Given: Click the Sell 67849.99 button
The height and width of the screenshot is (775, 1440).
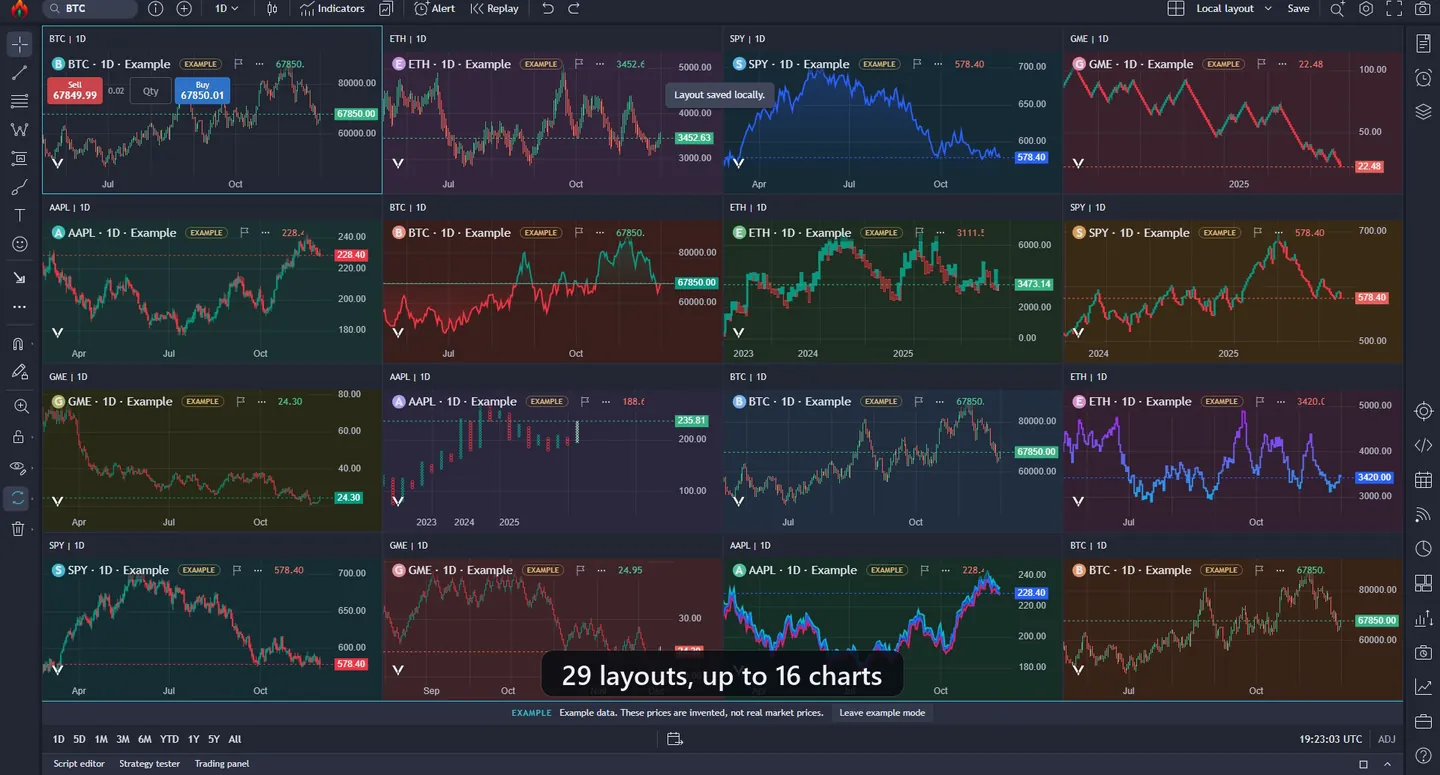Looking at the screenshot, I should point(74,91).
